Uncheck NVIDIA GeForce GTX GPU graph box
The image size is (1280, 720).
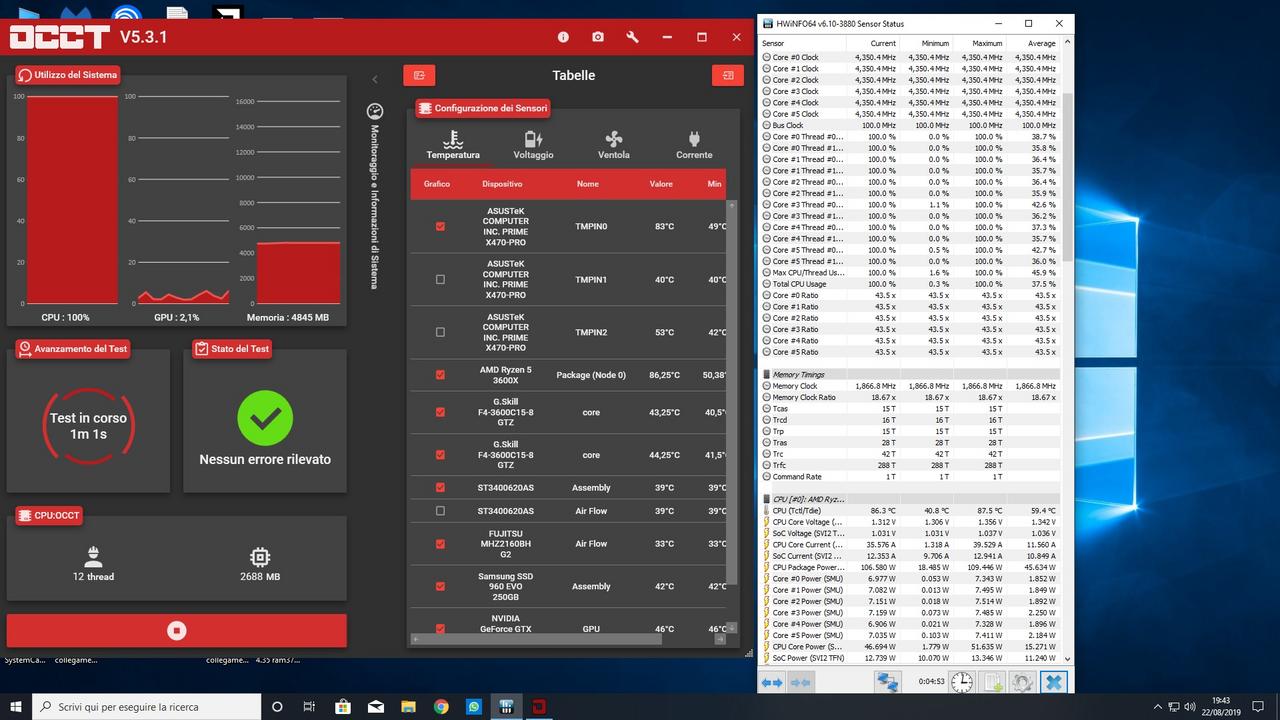(x=440, y=628)
